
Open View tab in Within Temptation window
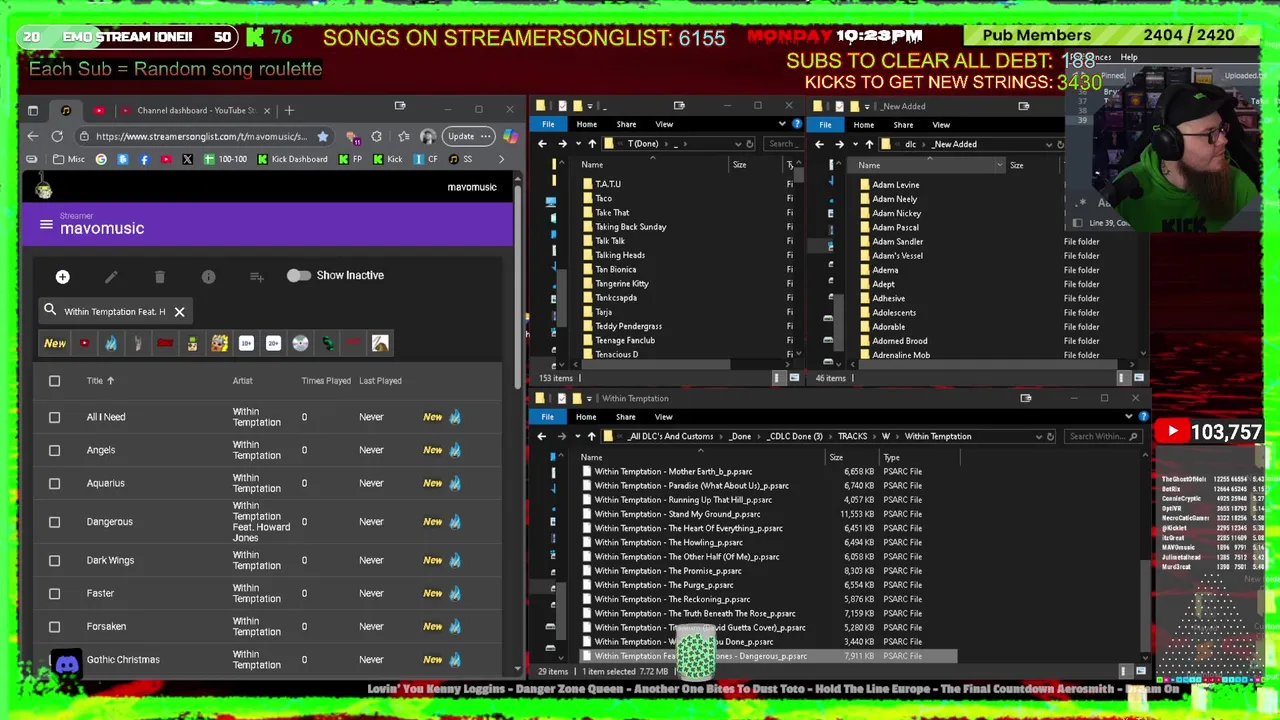tap(663, 417)
